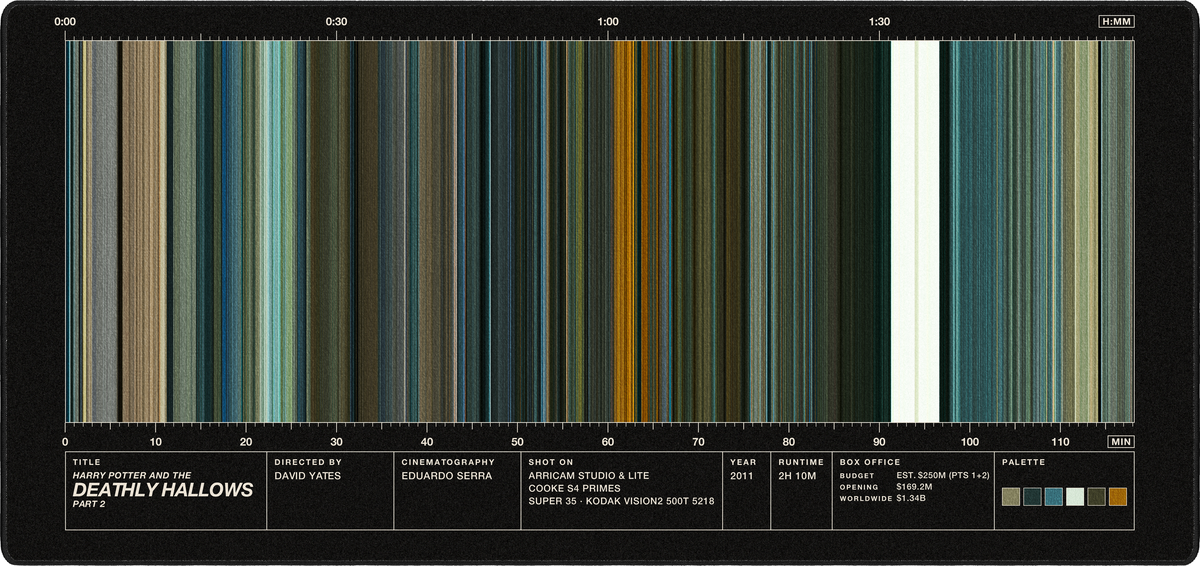Click the H:MM unit badge
1200x566 pixels.
tap(1116, 21)
